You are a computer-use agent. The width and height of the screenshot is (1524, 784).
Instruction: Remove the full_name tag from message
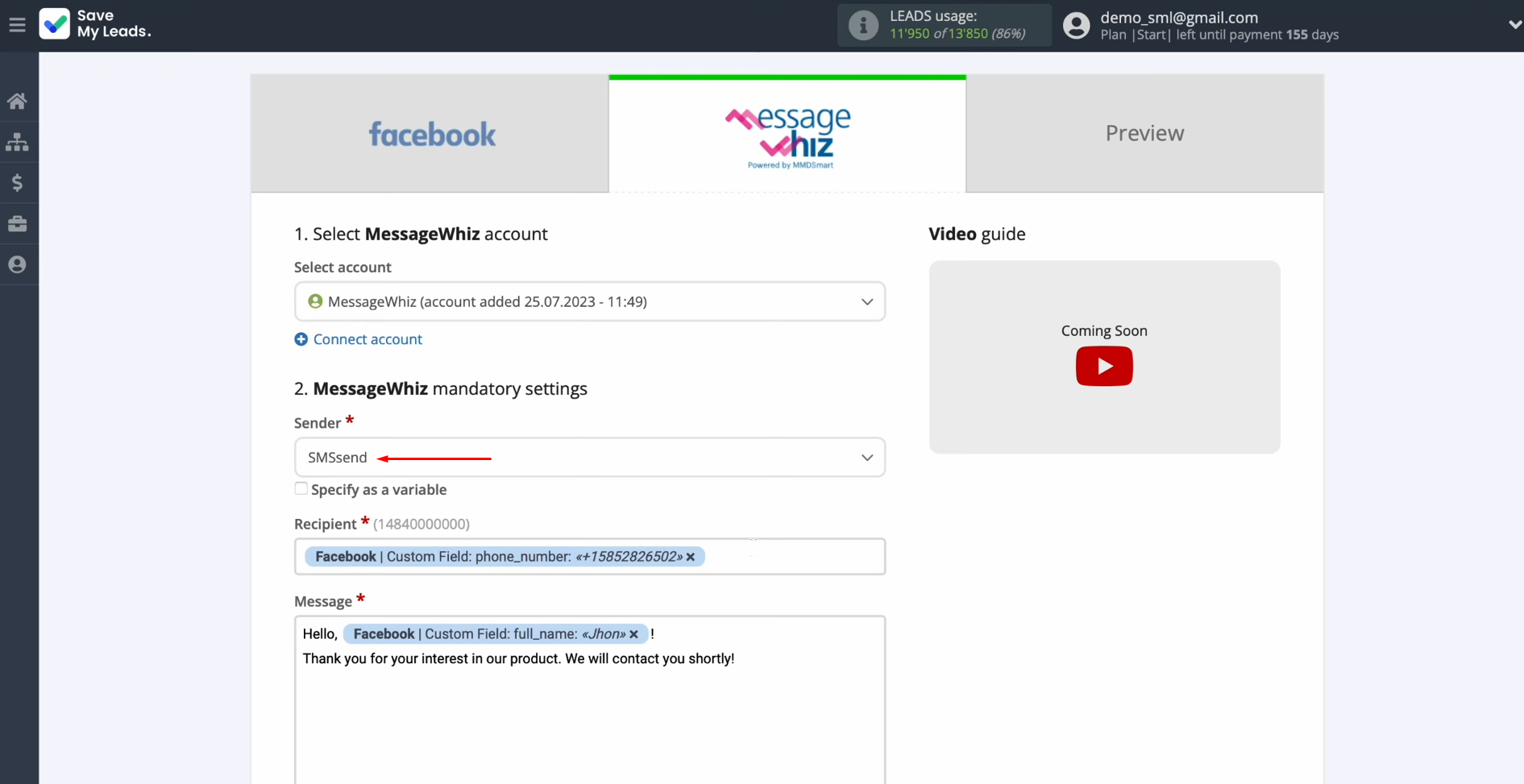634,634
